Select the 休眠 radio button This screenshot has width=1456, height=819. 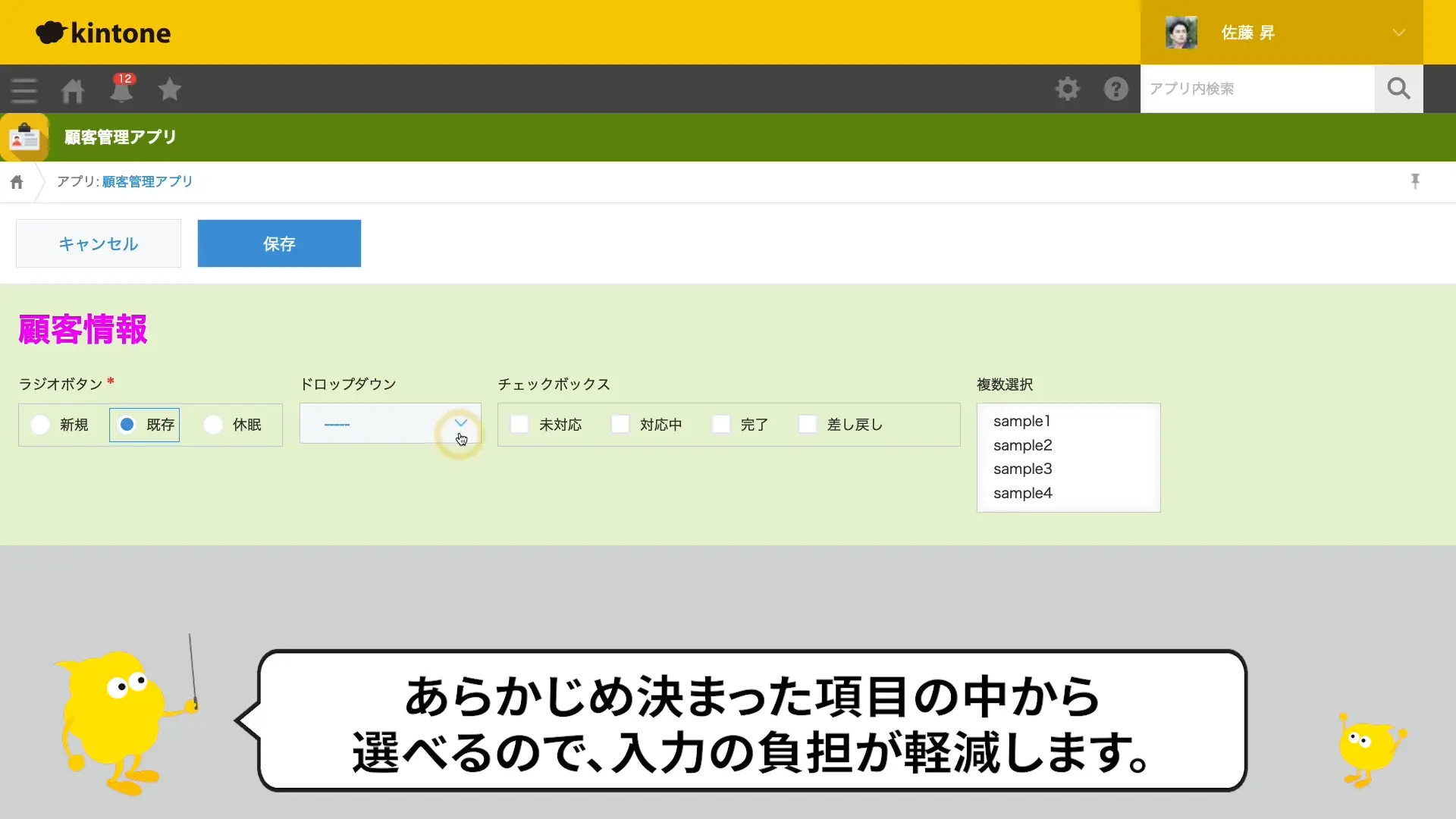[213, 425]
